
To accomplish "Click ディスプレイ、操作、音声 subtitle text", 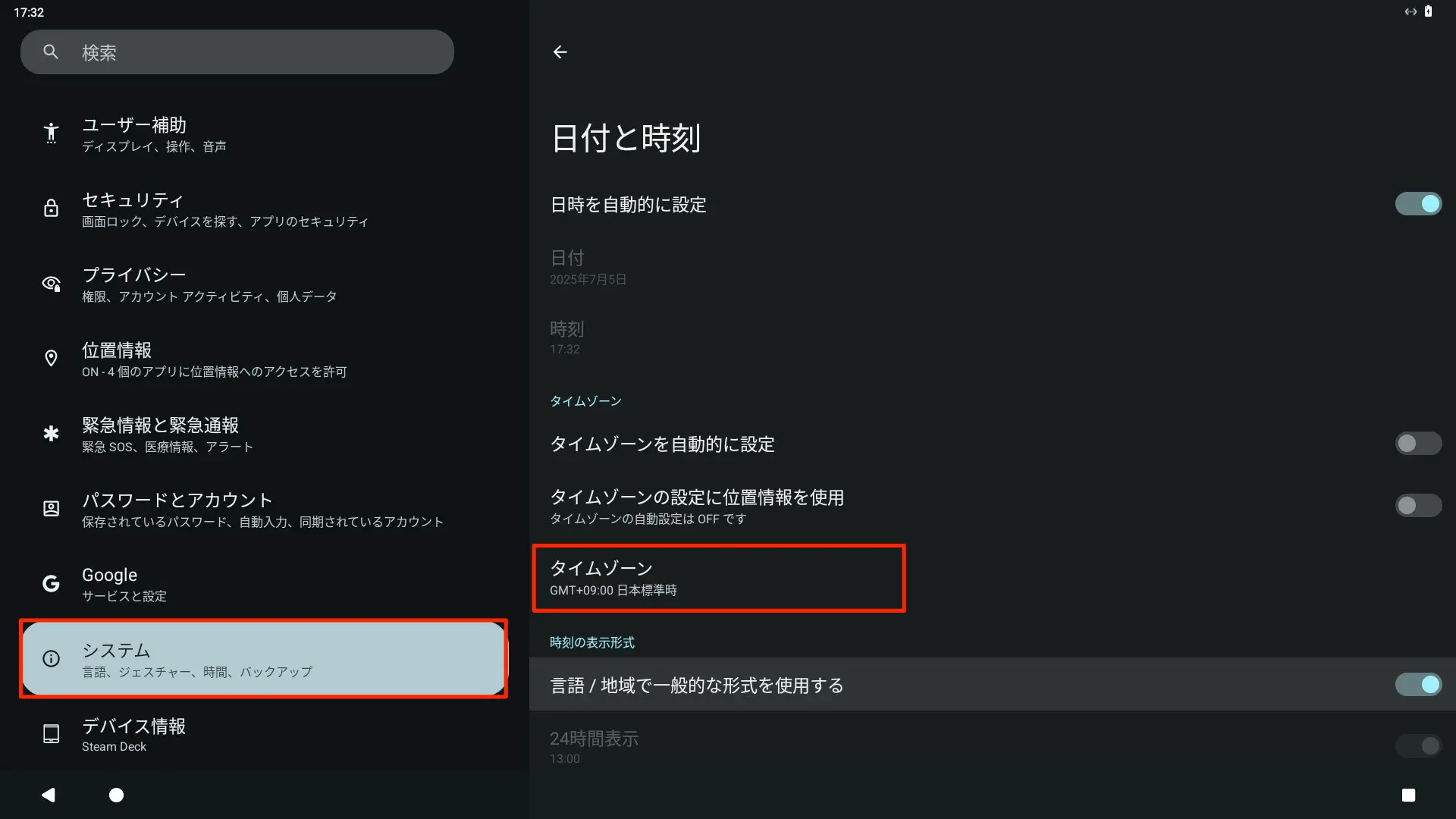I will tap(154, 146).
